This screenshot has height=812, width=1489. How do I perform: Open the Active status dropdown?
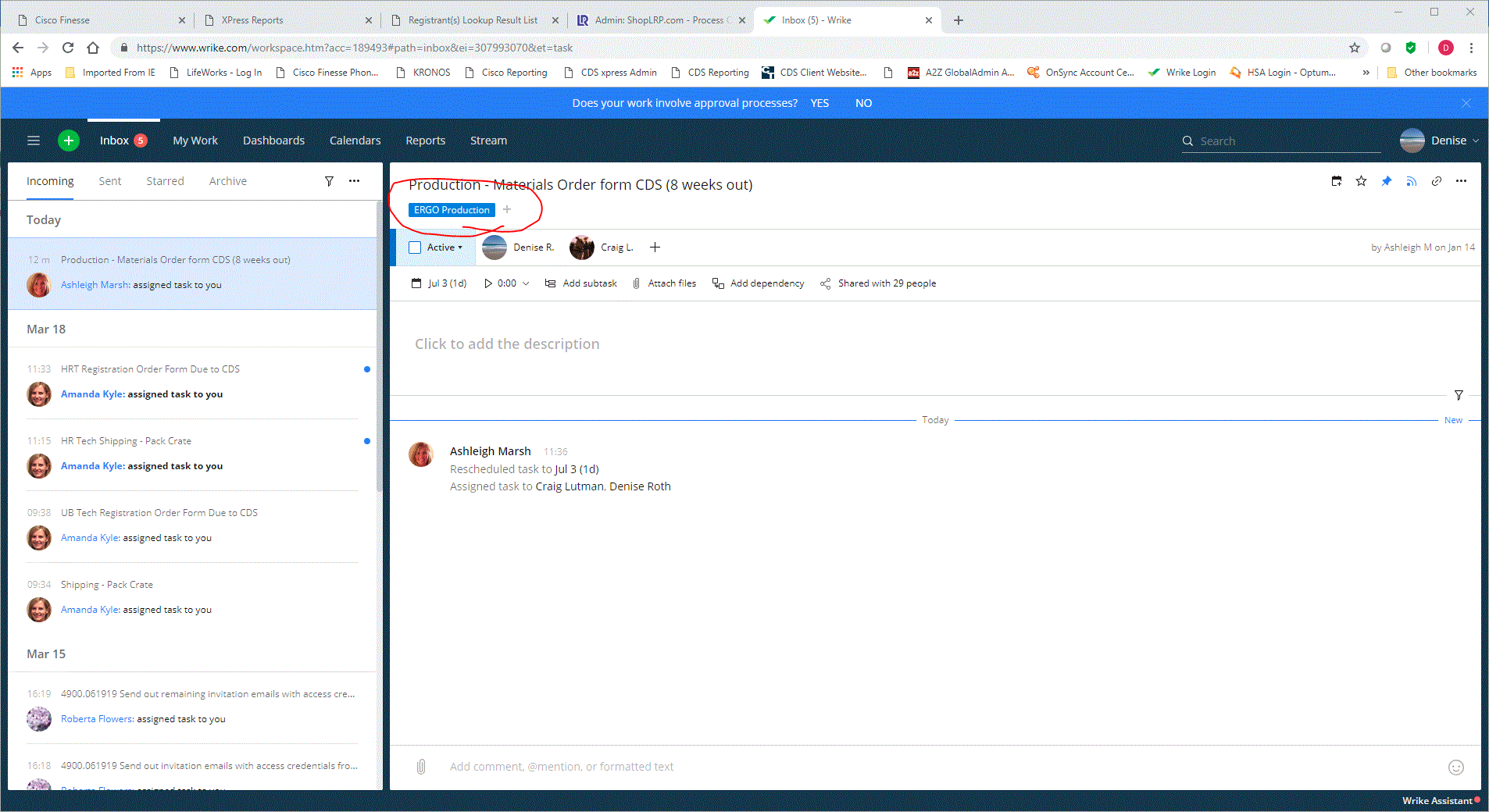pos(445,248)
